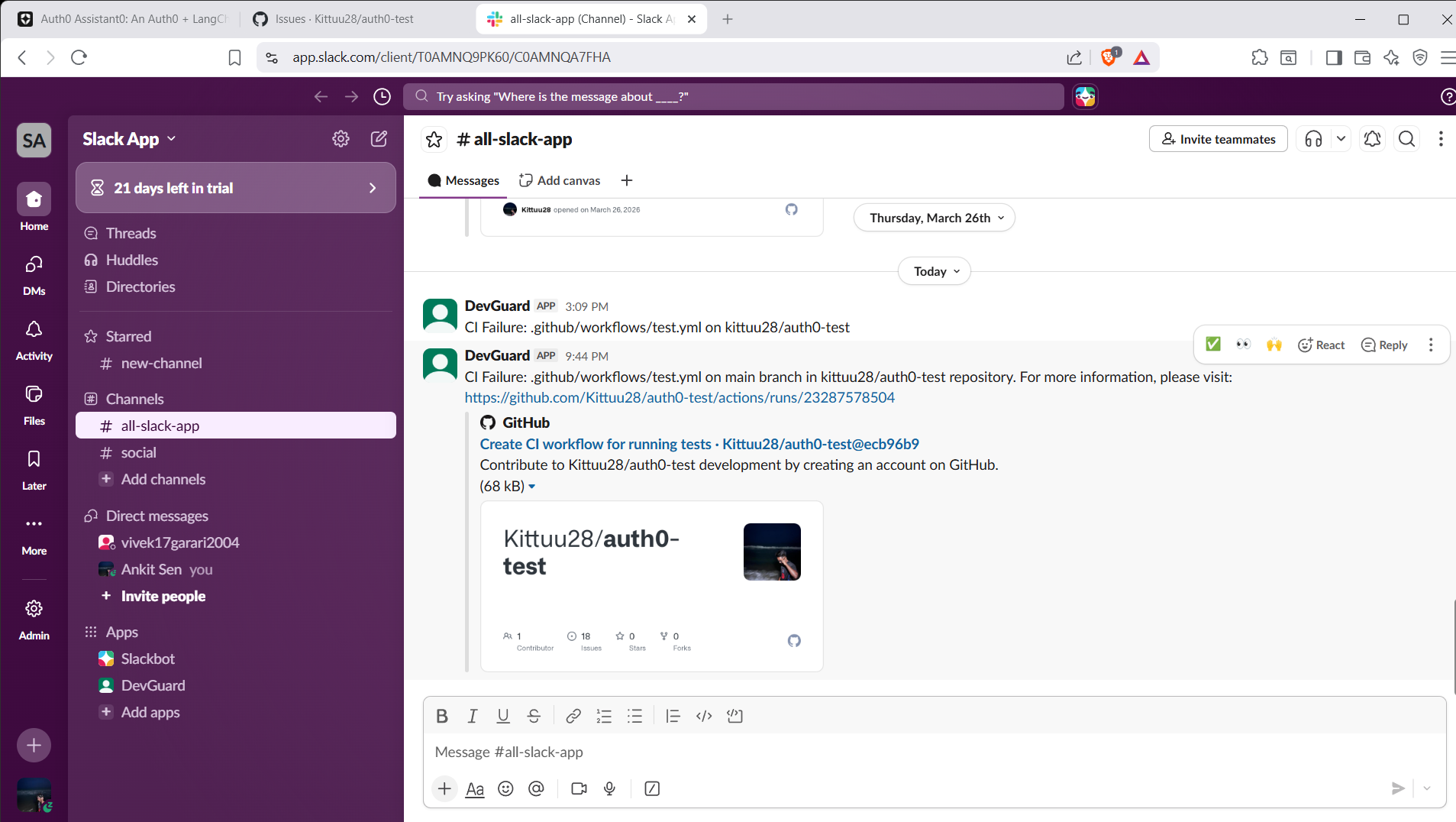Open channel more actions menu
This screenshot has width=1456, height=822.
(x=1441, y=139)
